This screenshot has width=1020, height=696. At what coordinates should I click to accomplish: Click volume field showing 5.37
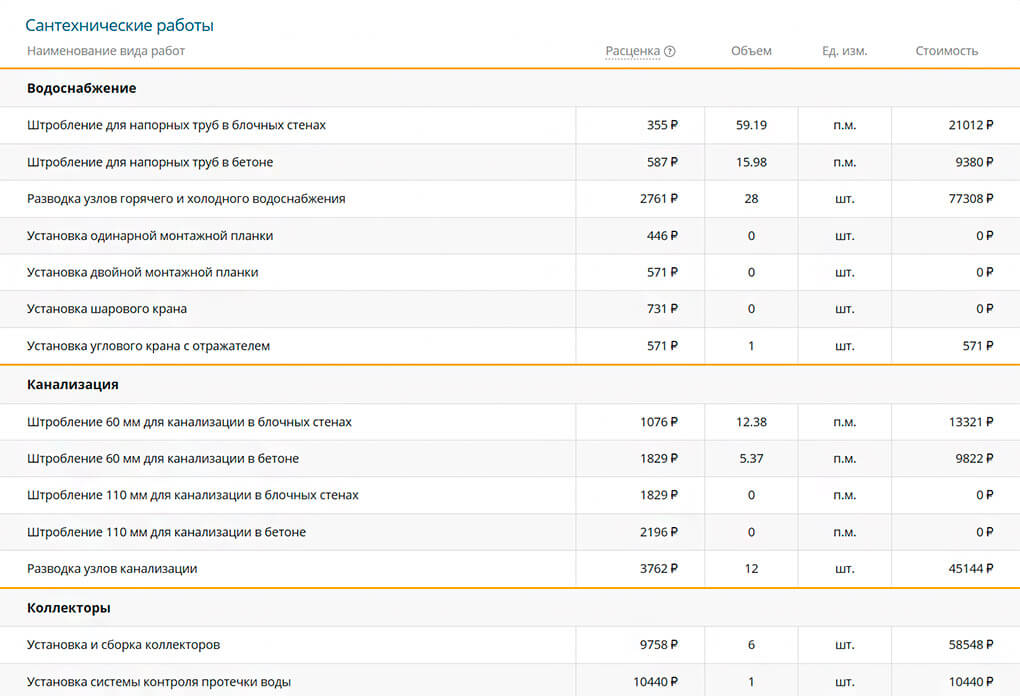tap(751, 459)
